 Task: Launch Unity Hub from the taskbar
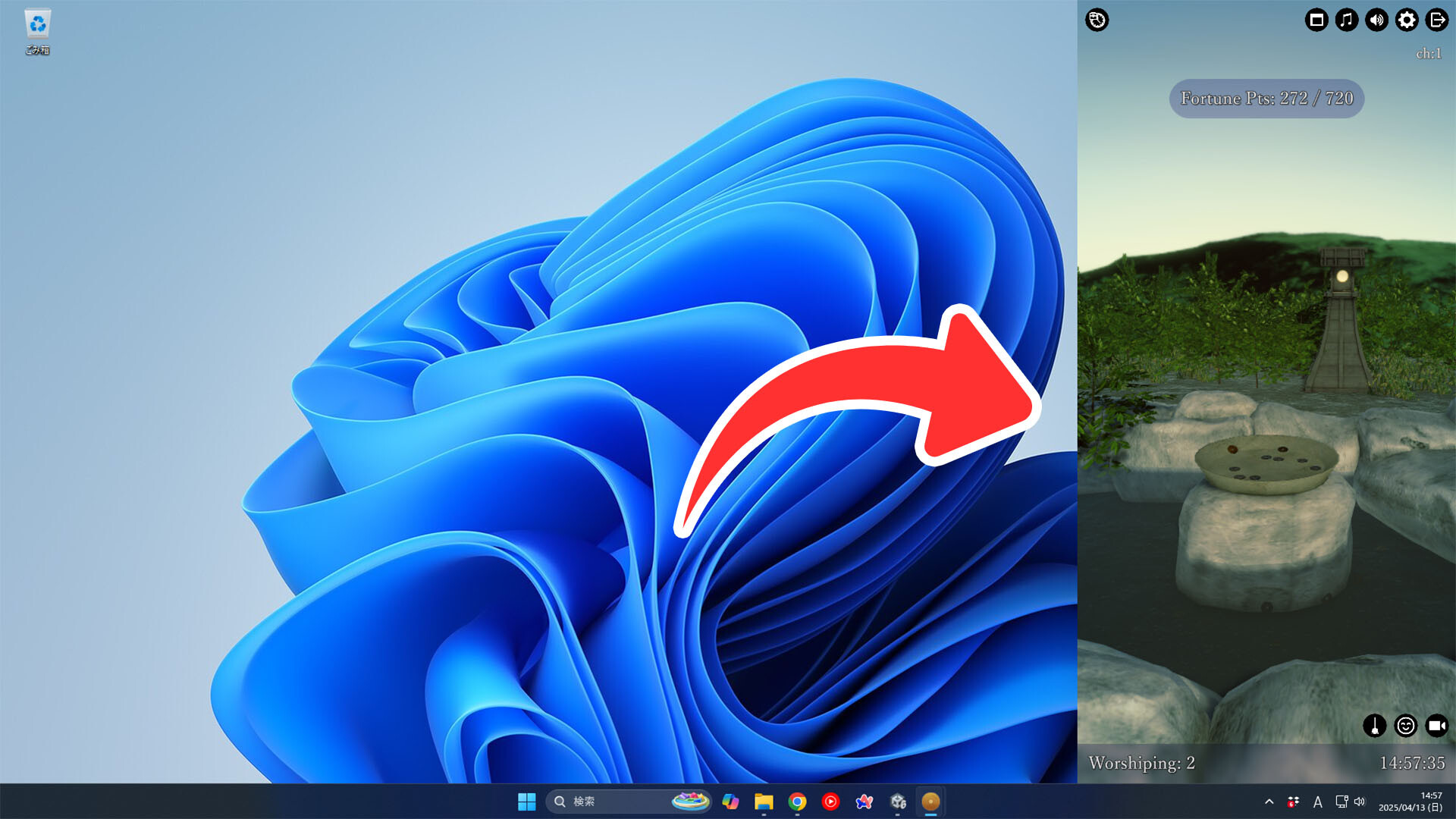(898, 802)
